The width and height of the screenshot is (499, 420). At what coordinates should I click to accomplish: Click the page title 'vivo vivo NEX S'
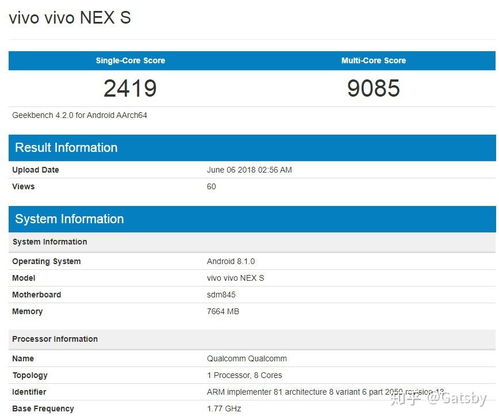70,18
